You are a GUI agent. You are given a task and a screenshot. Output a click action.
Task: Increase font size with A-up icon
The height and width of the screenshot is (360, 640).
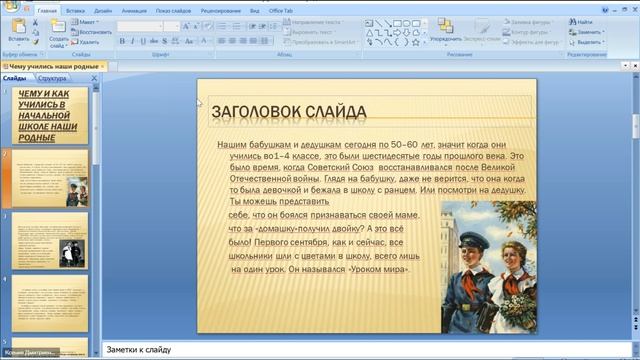pyautogui.click(x=186, y=27)
